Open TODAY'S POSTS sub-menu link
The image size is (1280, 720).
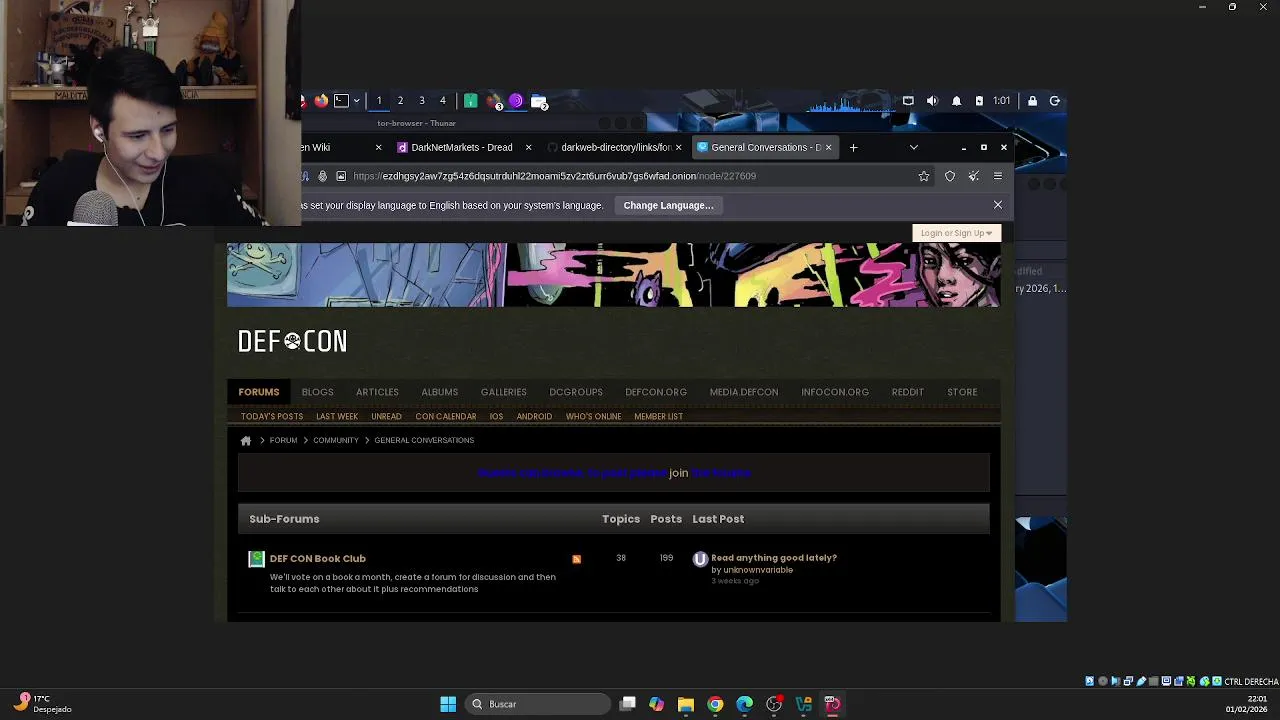tap(272, 417)
